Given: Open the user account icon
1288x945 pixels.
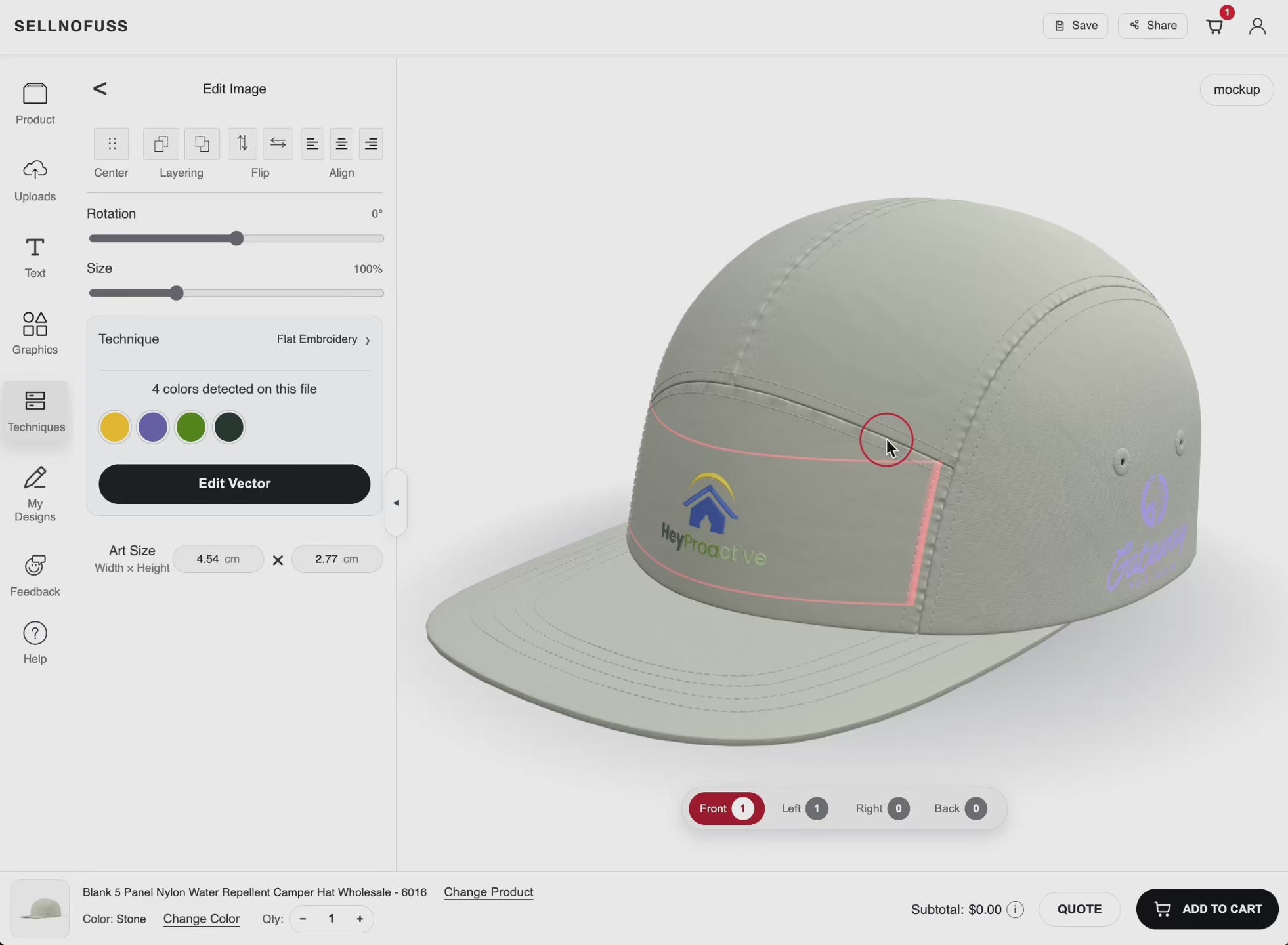Looking at the screenshot, I should [x=1257, y=26].
